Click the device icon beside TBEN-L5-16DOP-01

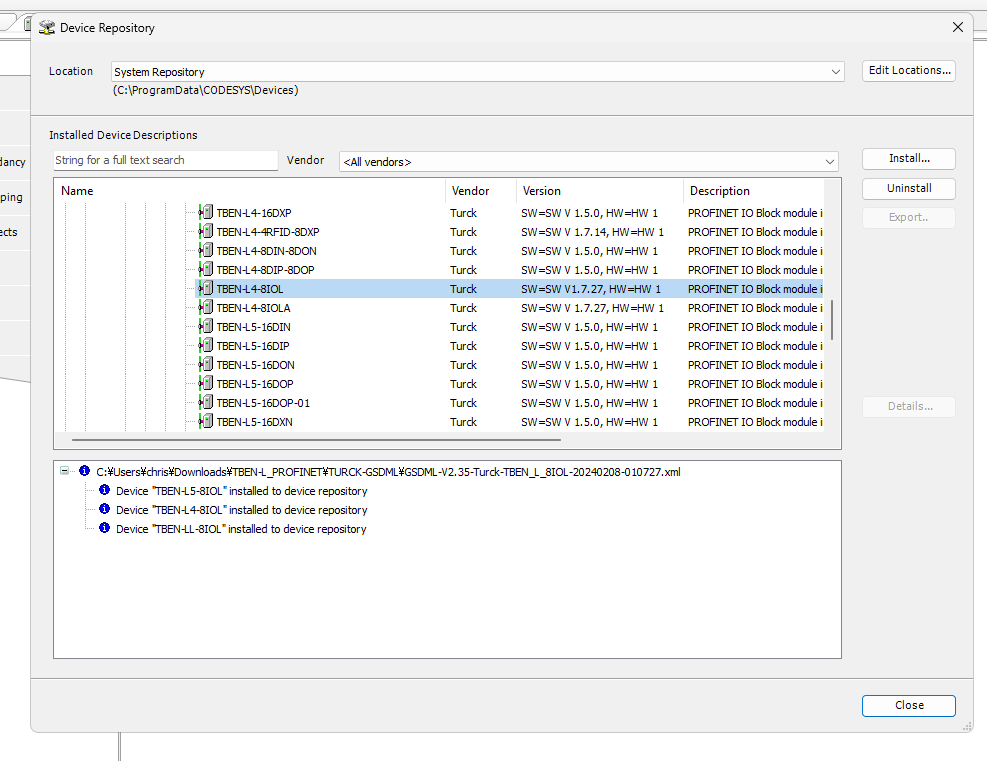click(x=206, y=402)
